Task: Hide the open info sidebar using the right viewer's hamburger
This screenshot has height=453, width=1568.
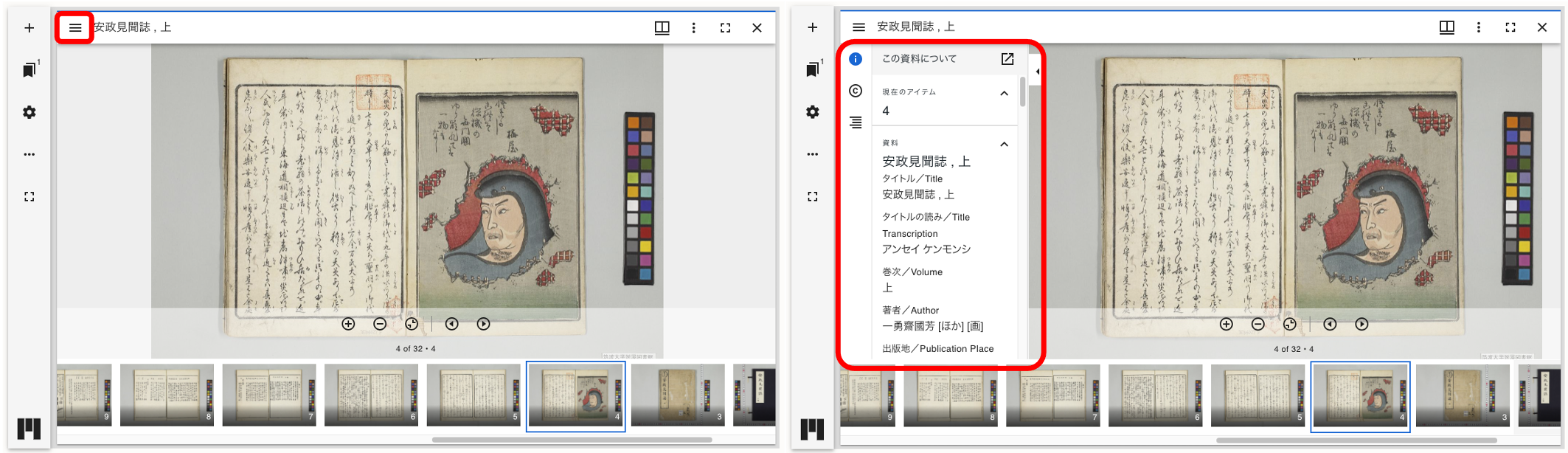Action: pyautogui.click(x=858, y=27)
